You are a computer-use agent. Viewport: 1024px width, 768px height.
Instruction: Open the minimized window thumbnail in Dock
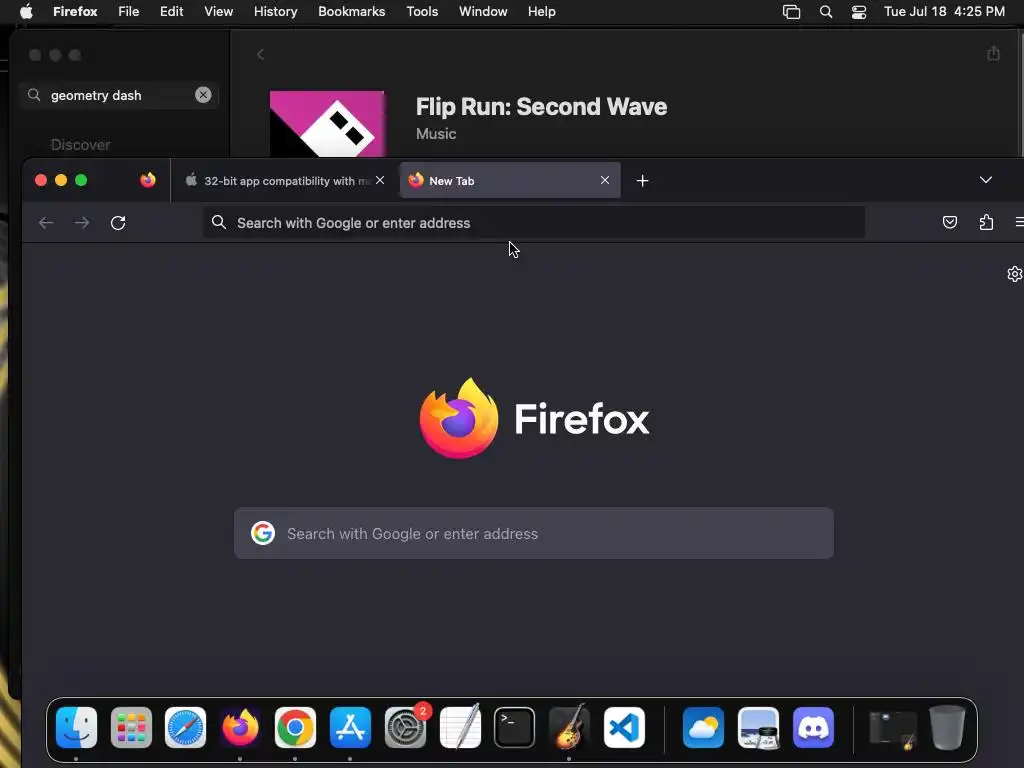tap(893, 729)
